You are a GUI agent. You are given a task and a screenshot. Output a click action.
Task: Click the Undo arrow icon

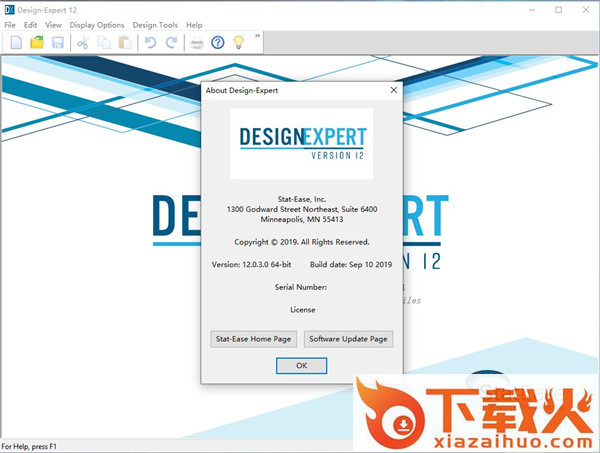(x=151, y=42)
